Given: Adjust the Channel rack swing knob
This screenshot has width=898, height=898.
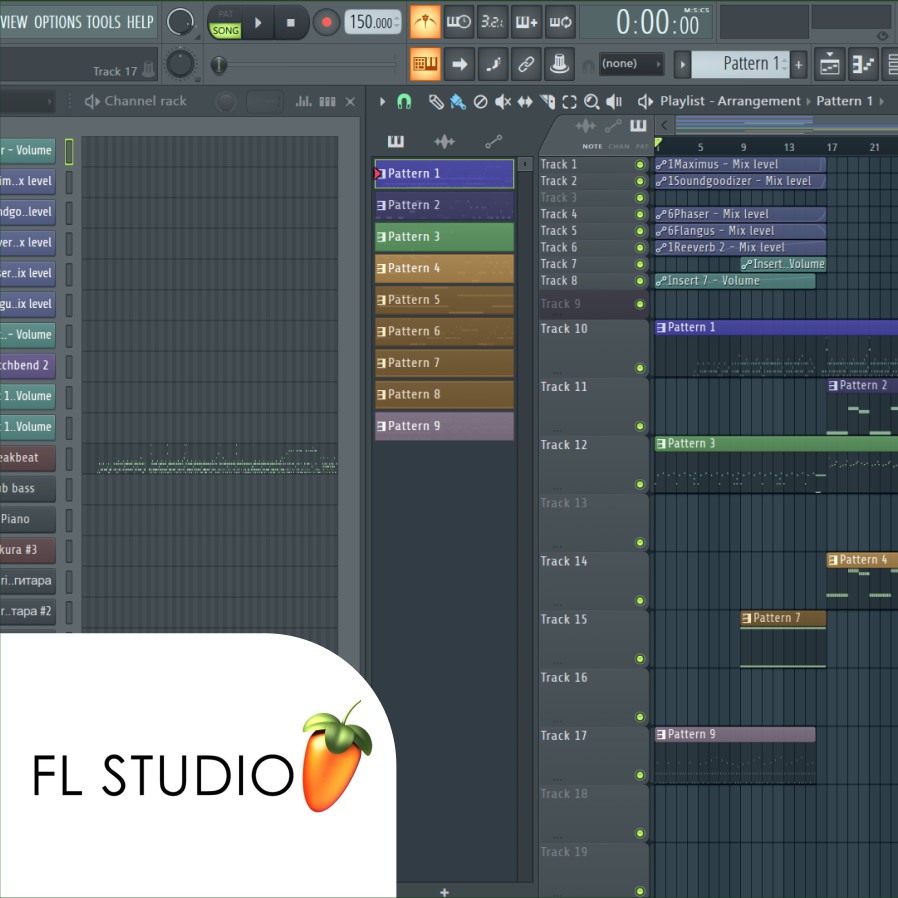Looking at the screenshot, I should click(226, 103).
